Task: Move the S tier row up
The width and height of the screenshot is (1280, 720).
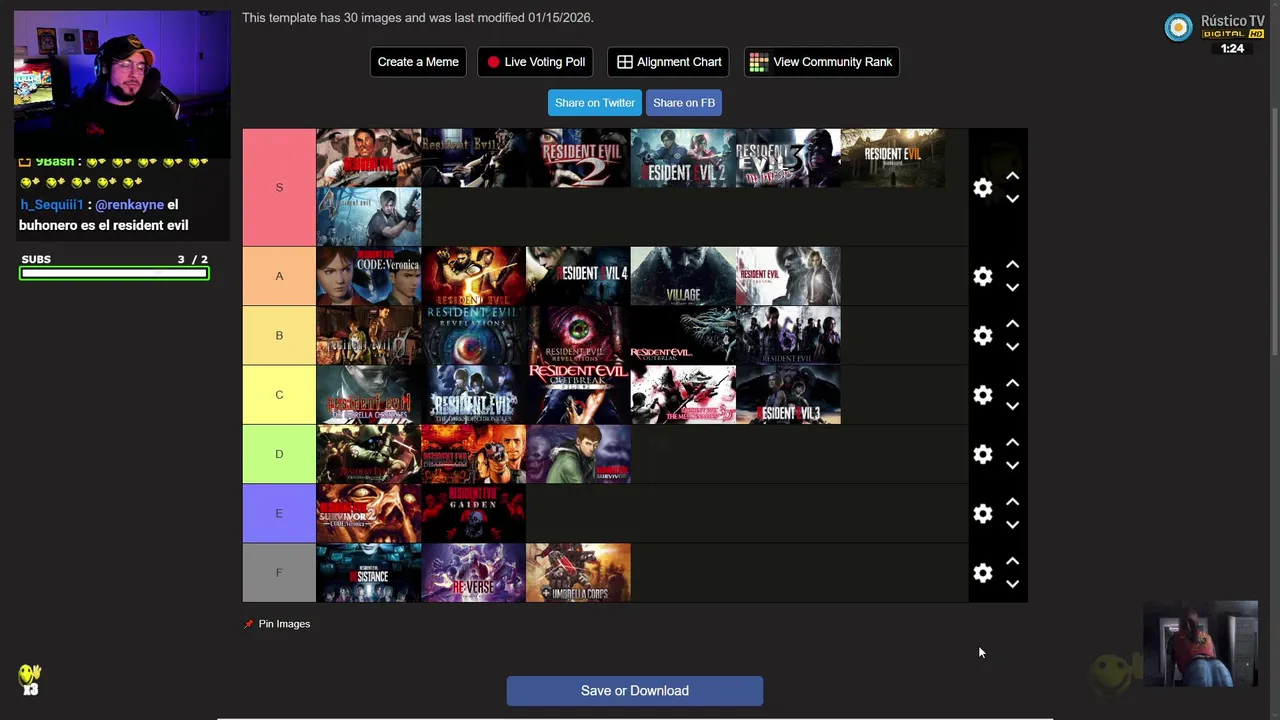Action: [1012, 176]
